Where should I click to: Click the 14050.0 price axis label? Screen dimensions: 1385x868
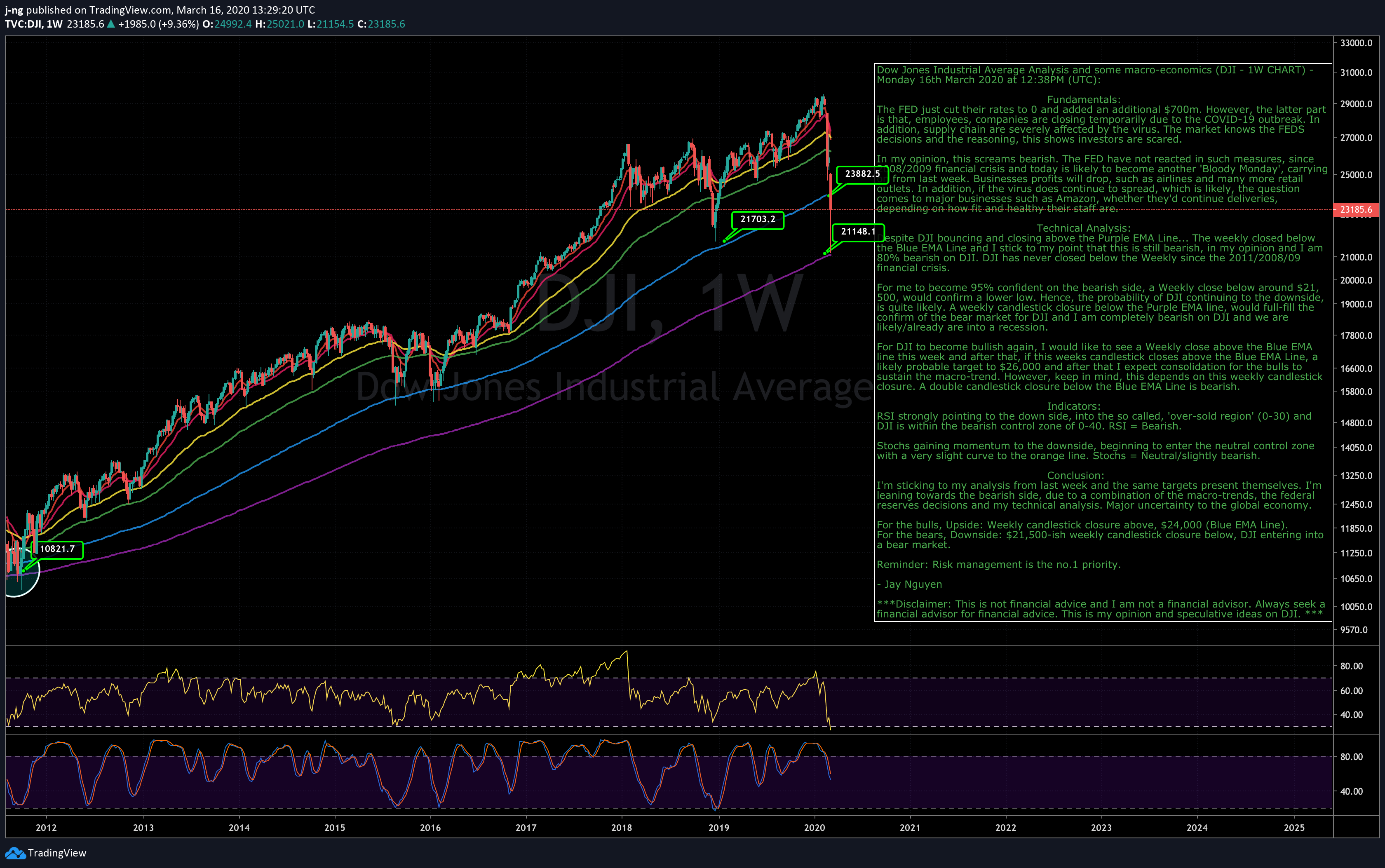(x=1356, y=448)
